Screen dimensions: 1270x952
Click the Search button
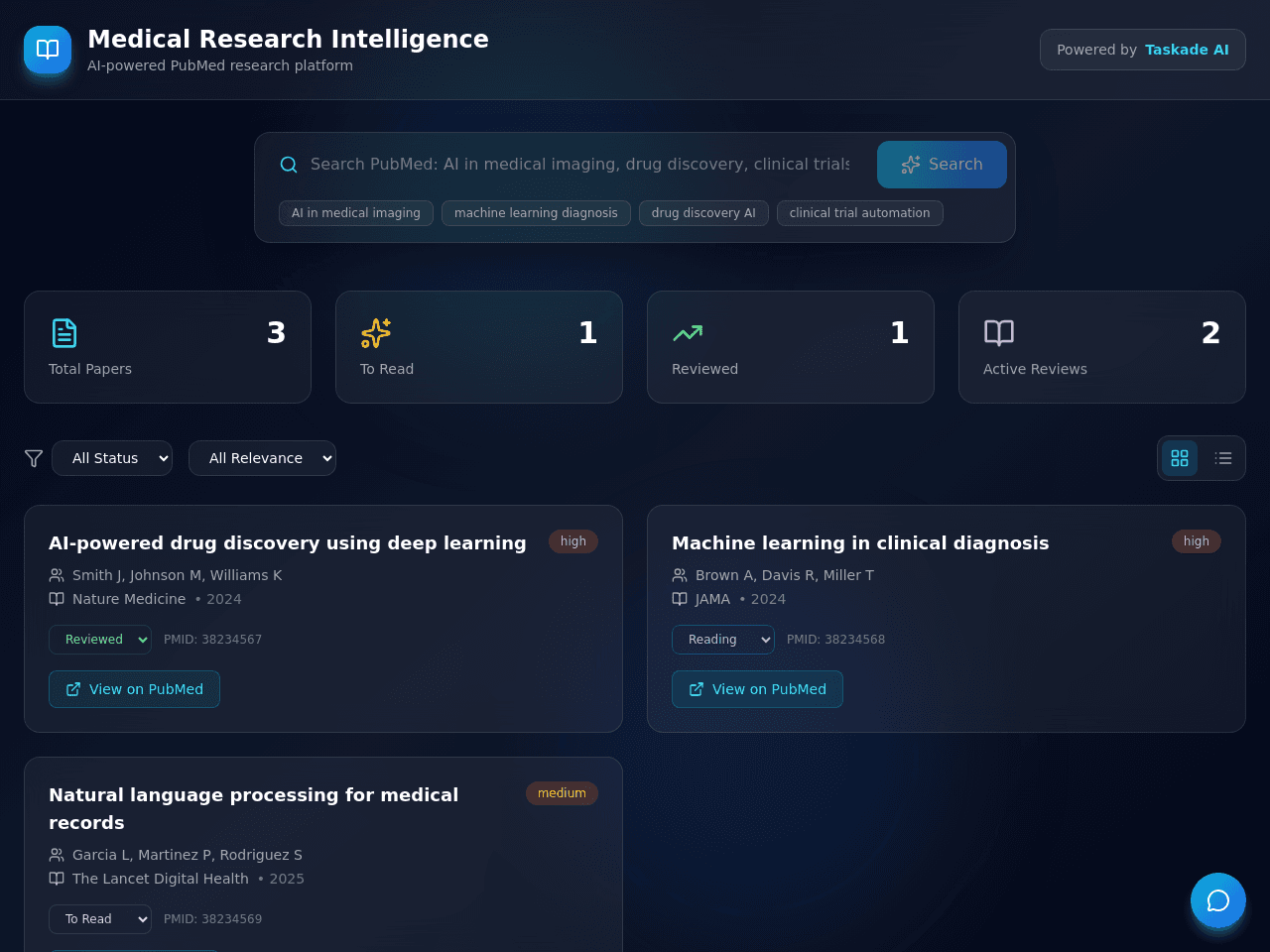[x=942, y=165]
